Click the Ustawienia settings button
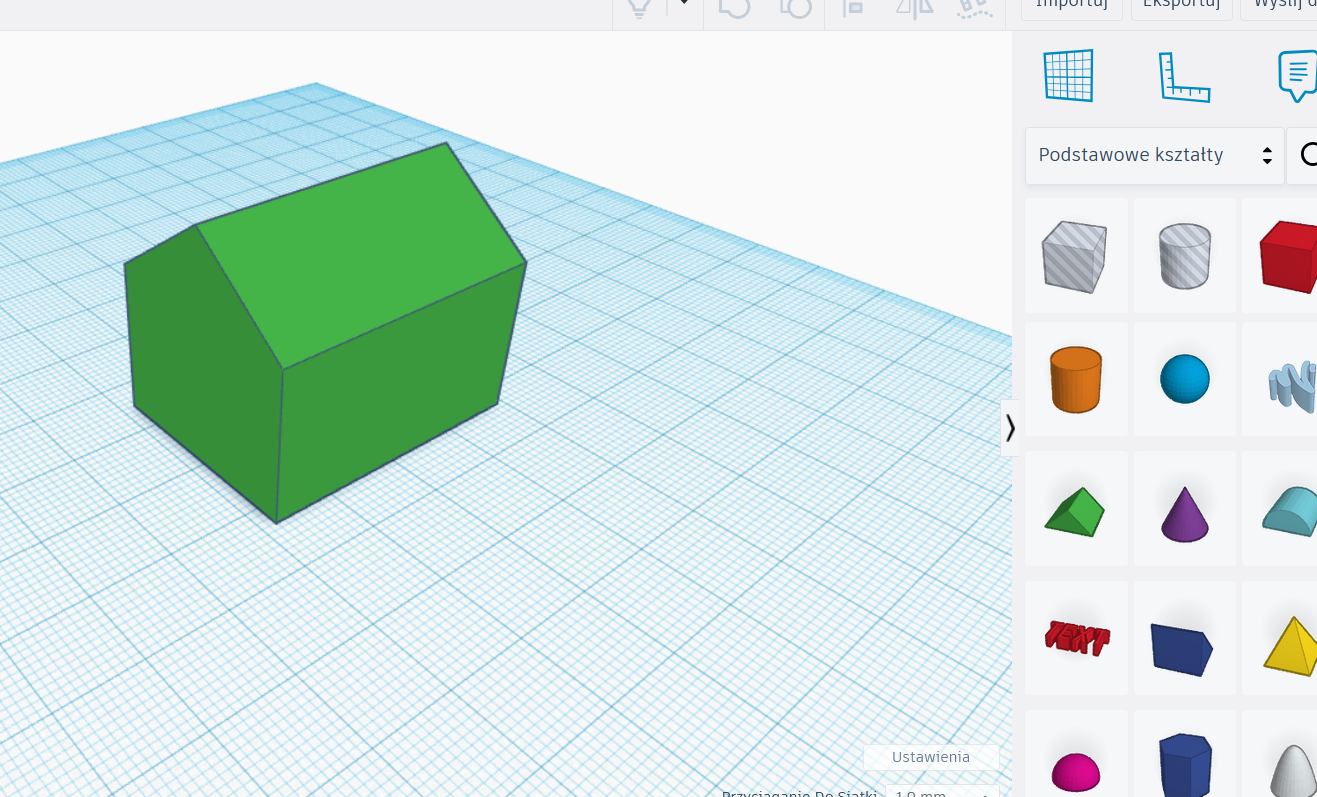Image resolution: width=1317 pixels, height=797 pixels. point(931,757)
